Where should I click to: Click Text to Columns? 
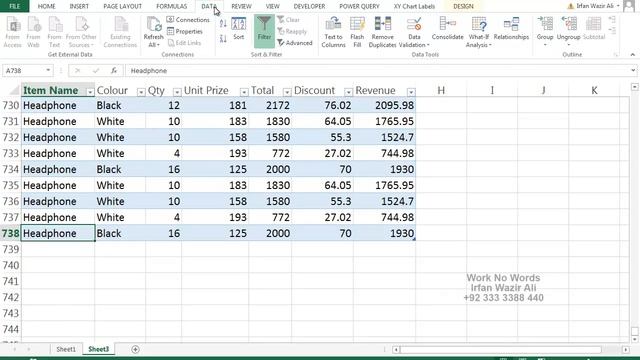(x=333, y=32)
